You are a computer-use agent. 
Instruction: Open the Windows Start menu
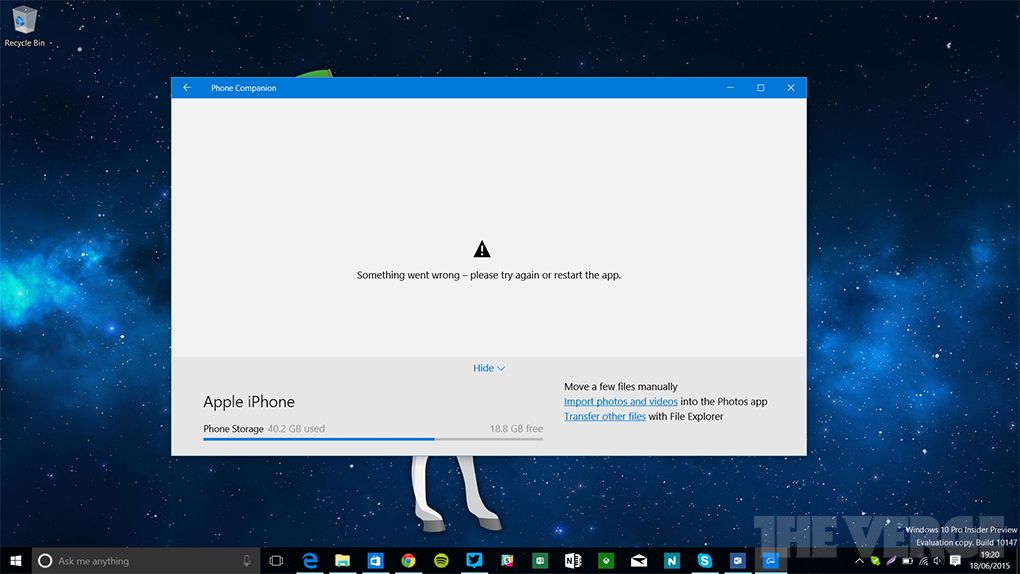coord(16,560)
